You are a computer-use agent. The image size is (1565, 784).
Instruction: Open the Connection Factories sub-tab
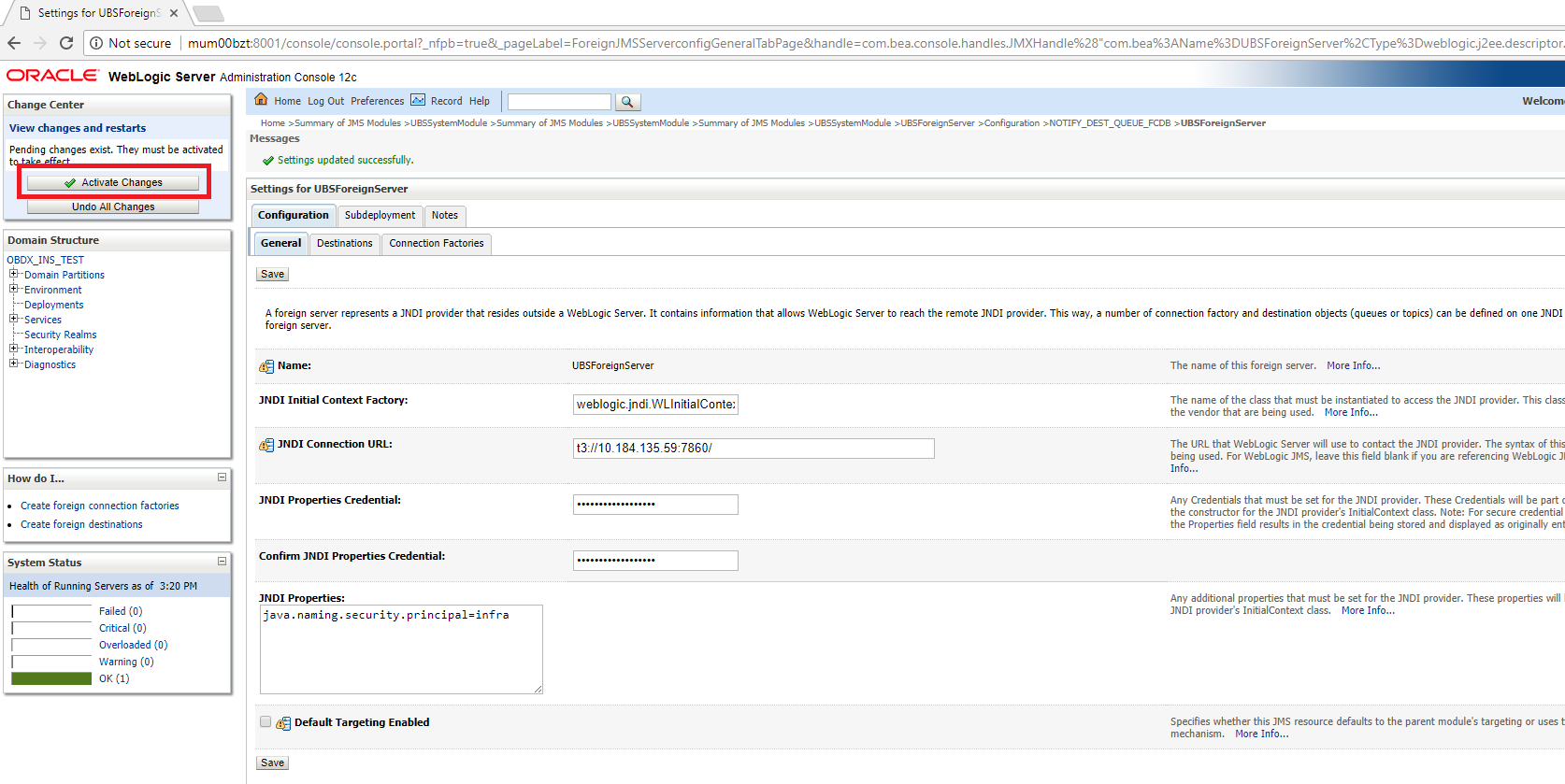437,243
